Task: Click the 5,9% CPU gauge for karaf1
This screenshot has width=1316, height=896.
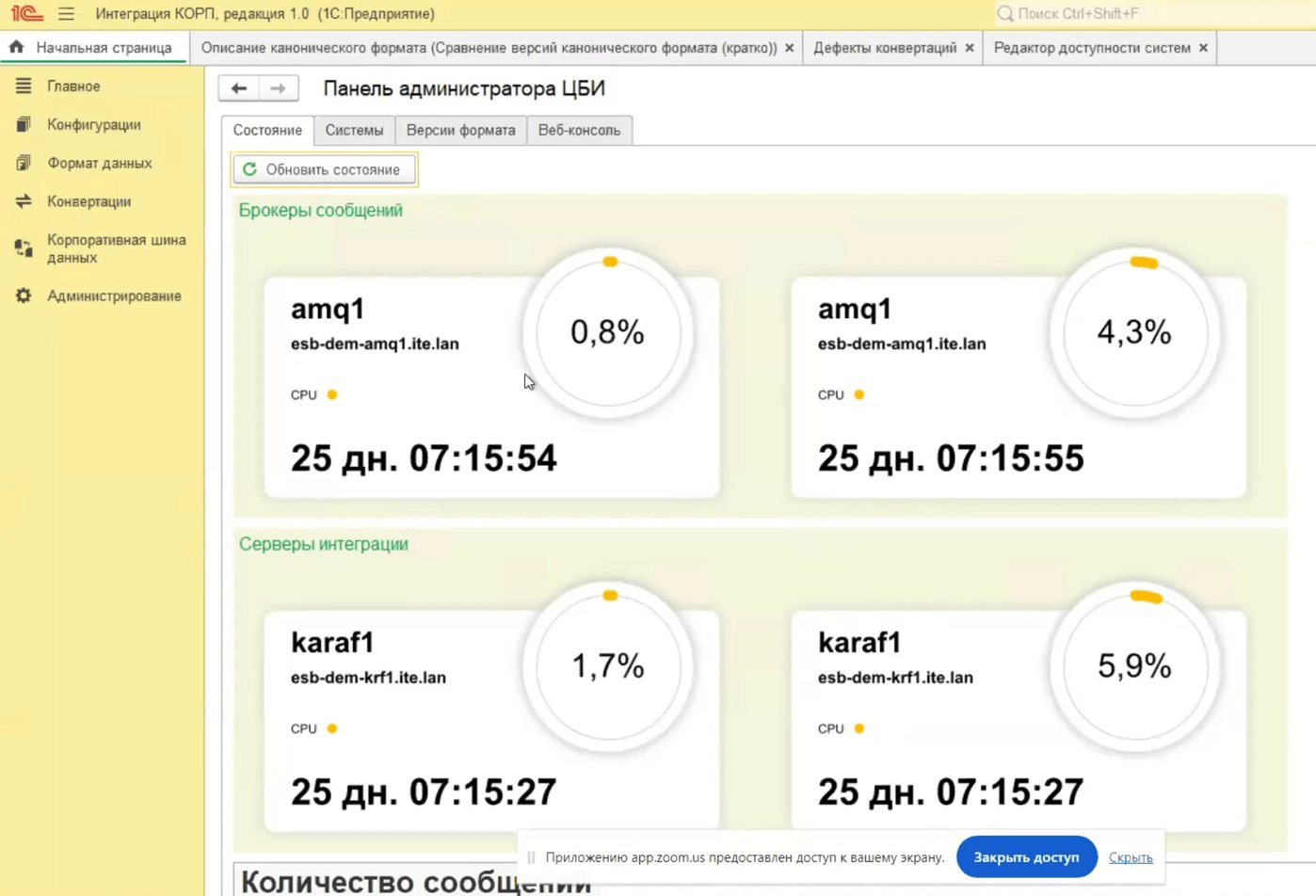Action: [1135, 665]
